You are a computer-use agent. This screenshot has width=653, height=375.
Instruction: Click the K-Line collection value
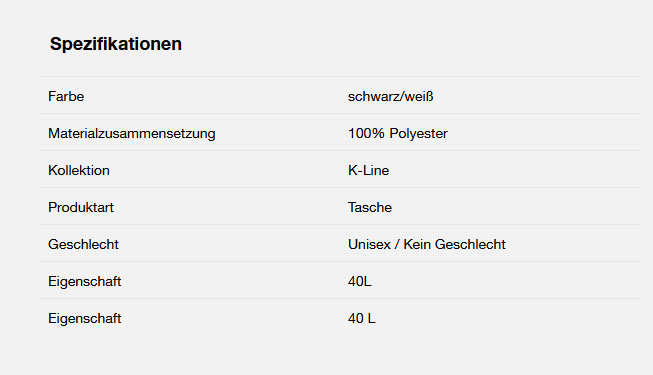pyautogui.click(x=369, y=170)
